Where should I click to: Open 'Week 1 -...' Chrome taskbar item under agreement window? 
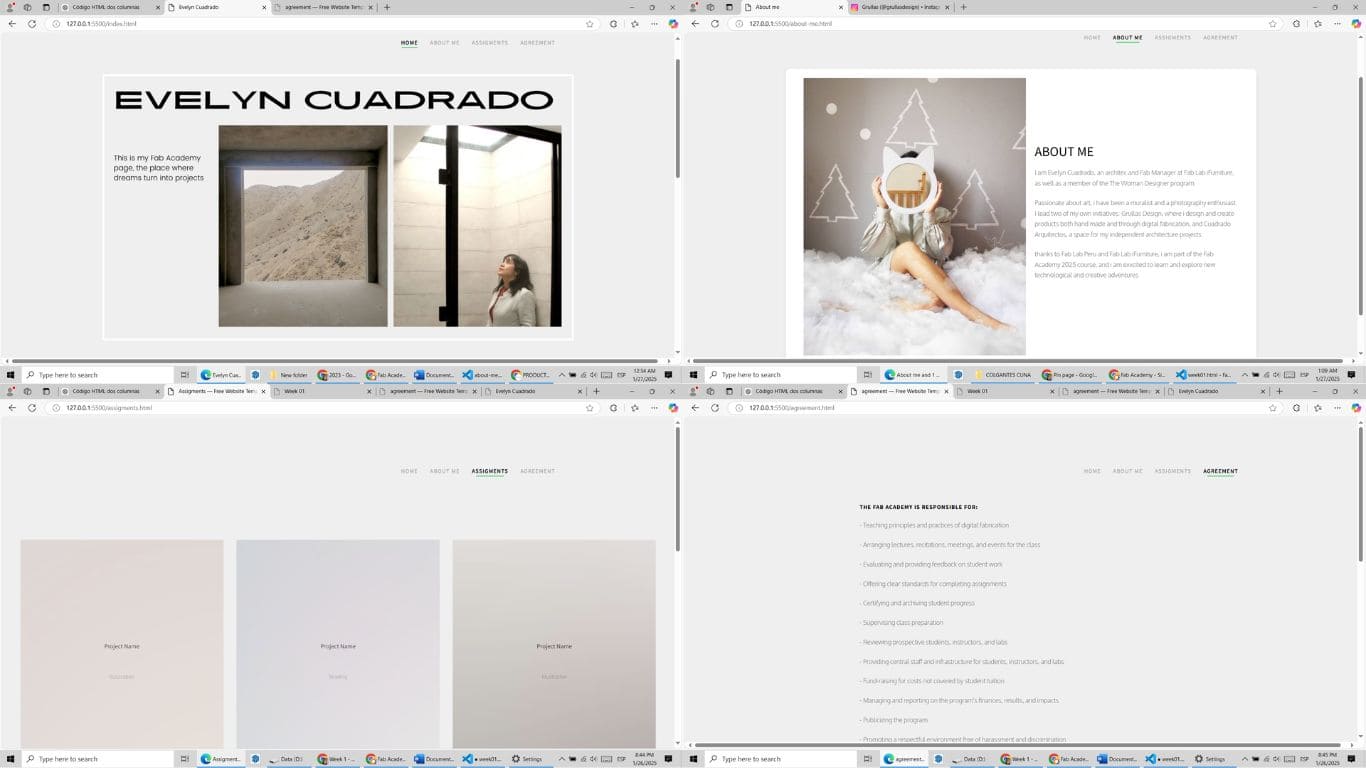(x=1022, y=759)
